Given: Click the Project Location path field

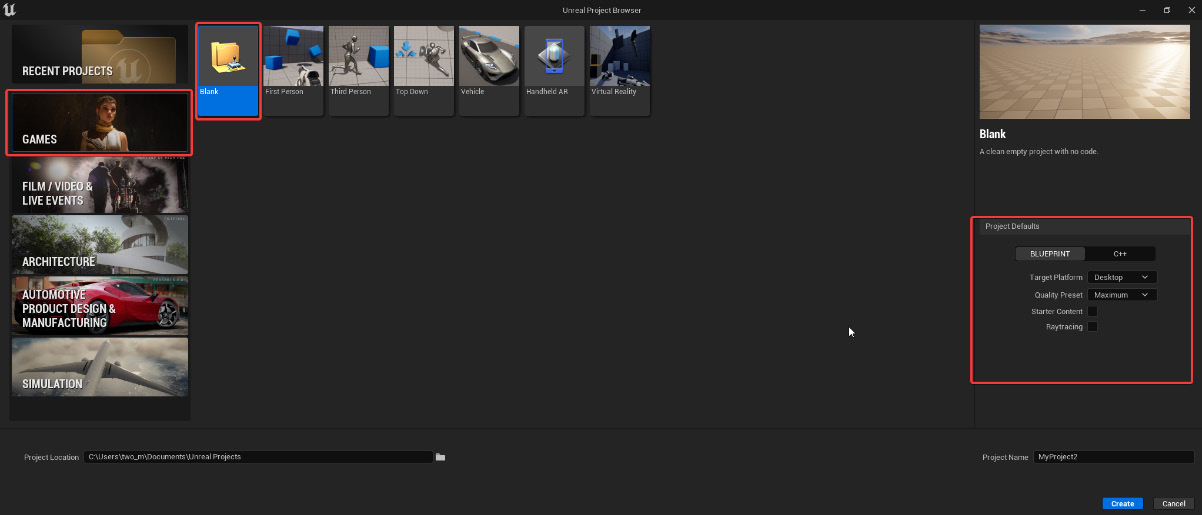Looking at the screenshot, I should click(259, 457).
